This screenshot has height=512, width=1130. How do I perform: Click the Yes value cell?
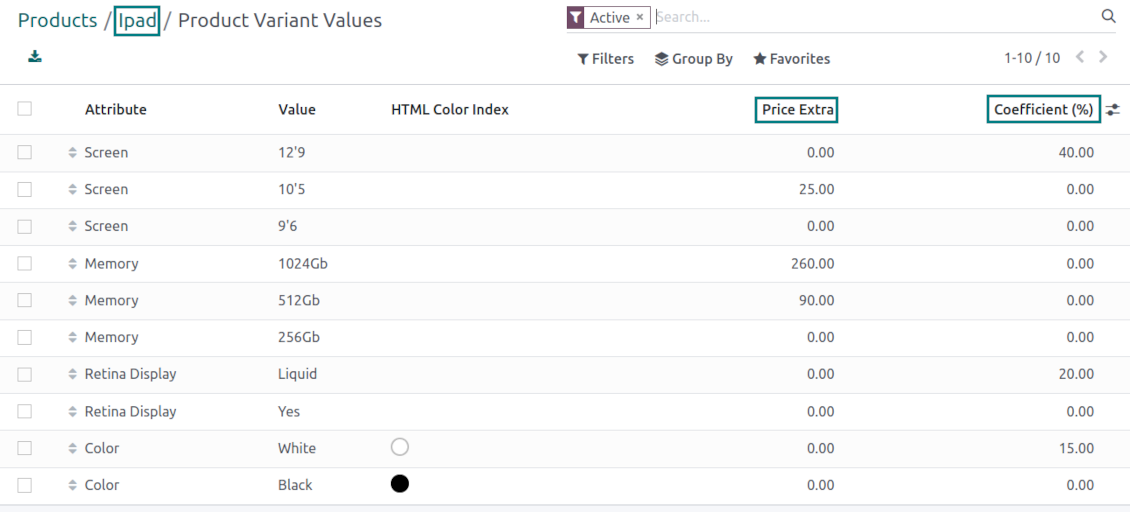point(289,412)
